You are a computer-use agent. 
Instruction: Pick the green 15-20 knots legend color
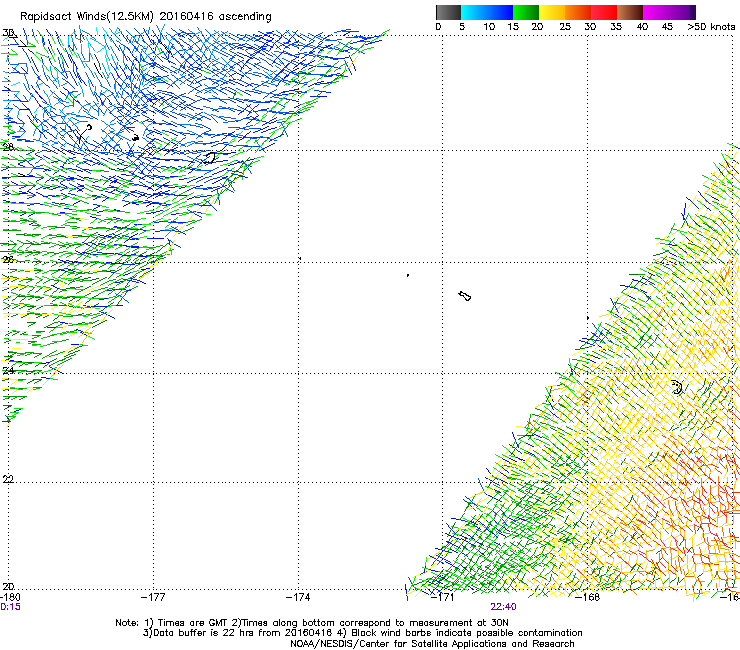[x=526, y=12]
